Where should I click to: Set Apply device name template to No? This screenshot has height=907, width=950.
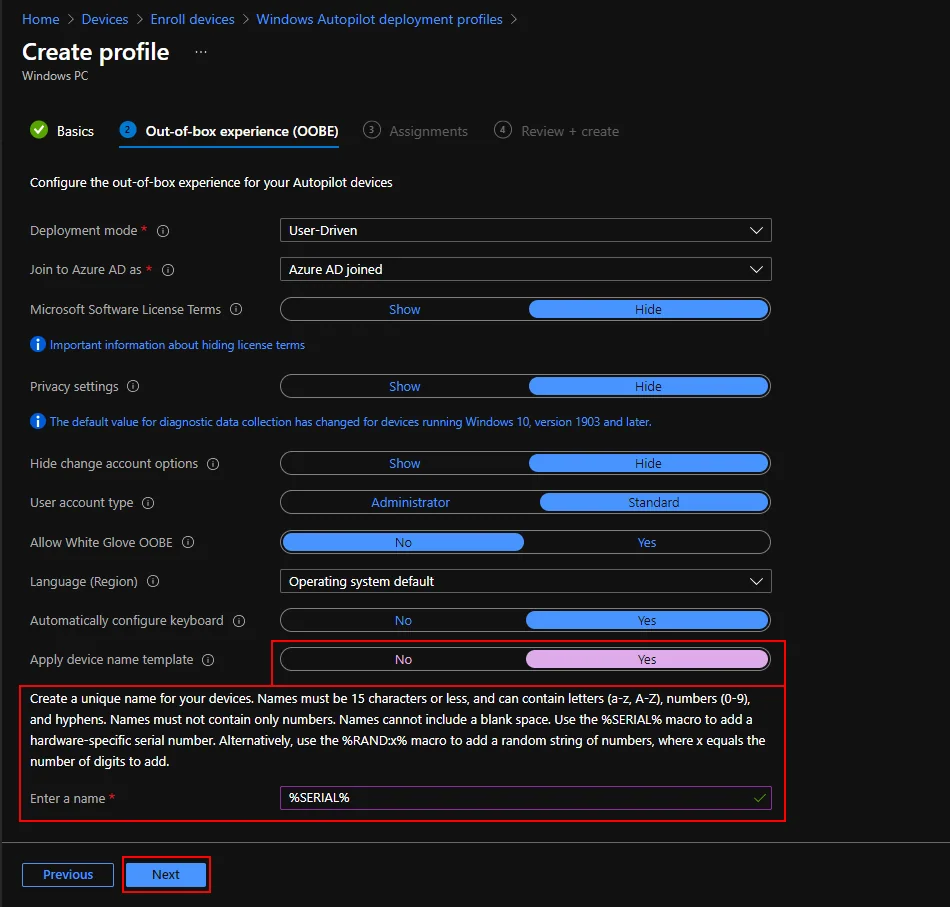pyautogui.click(x=403, y=660)
